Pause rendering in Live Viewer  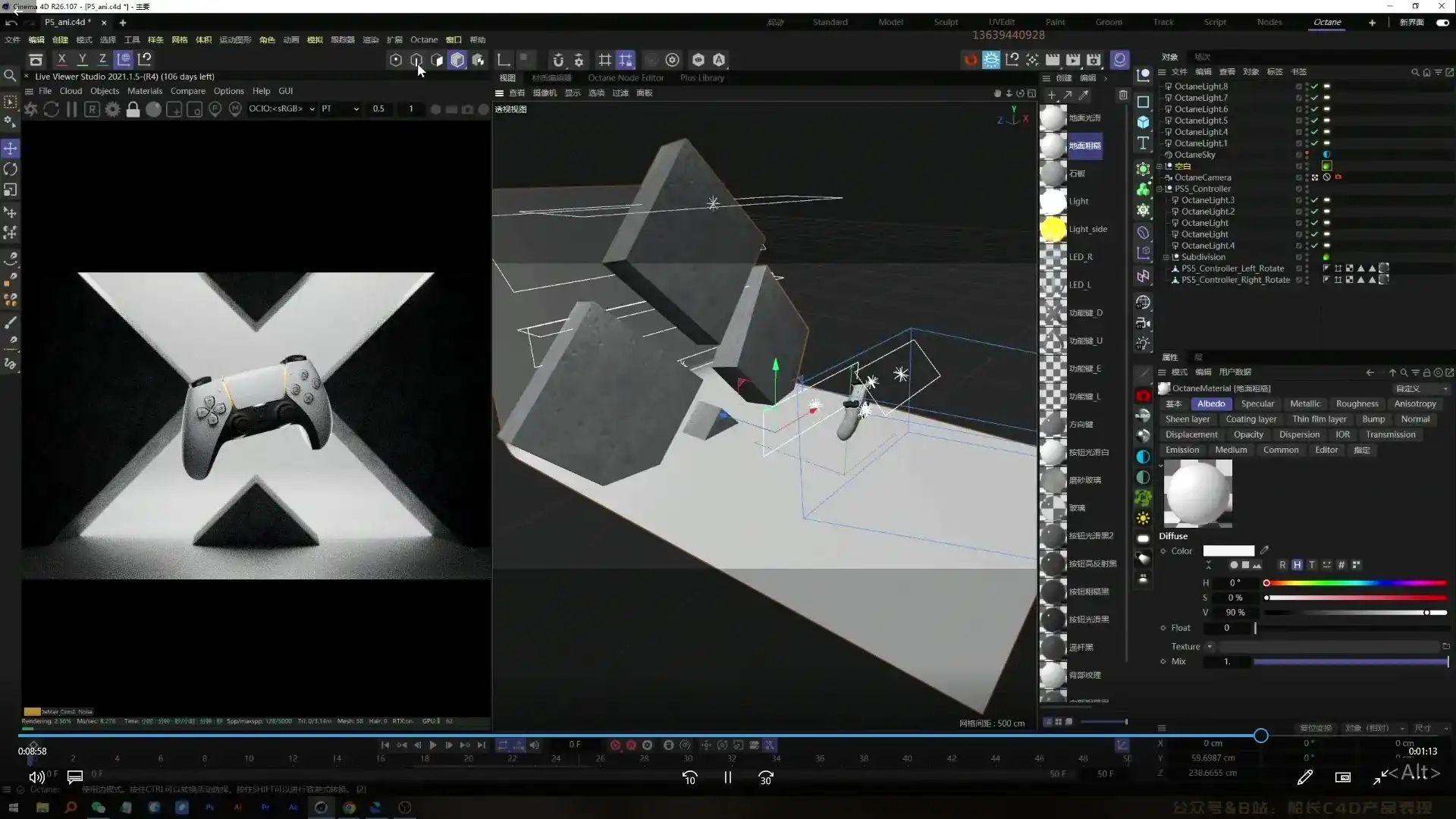pos(71,109)
